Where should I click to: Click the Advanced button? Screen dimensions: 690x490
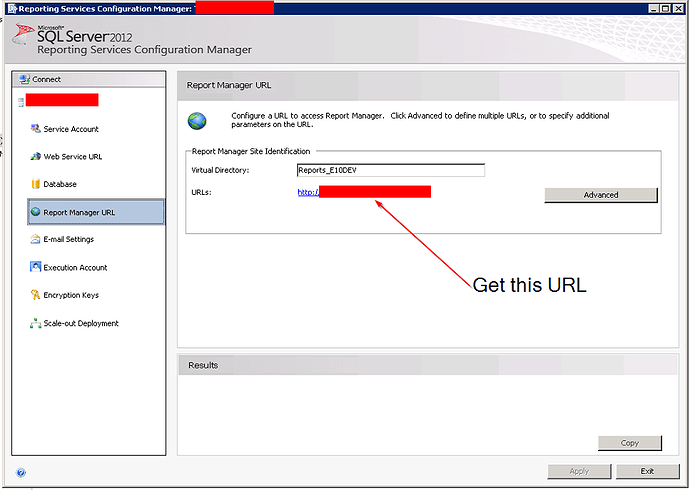click(x=601, y=195)
